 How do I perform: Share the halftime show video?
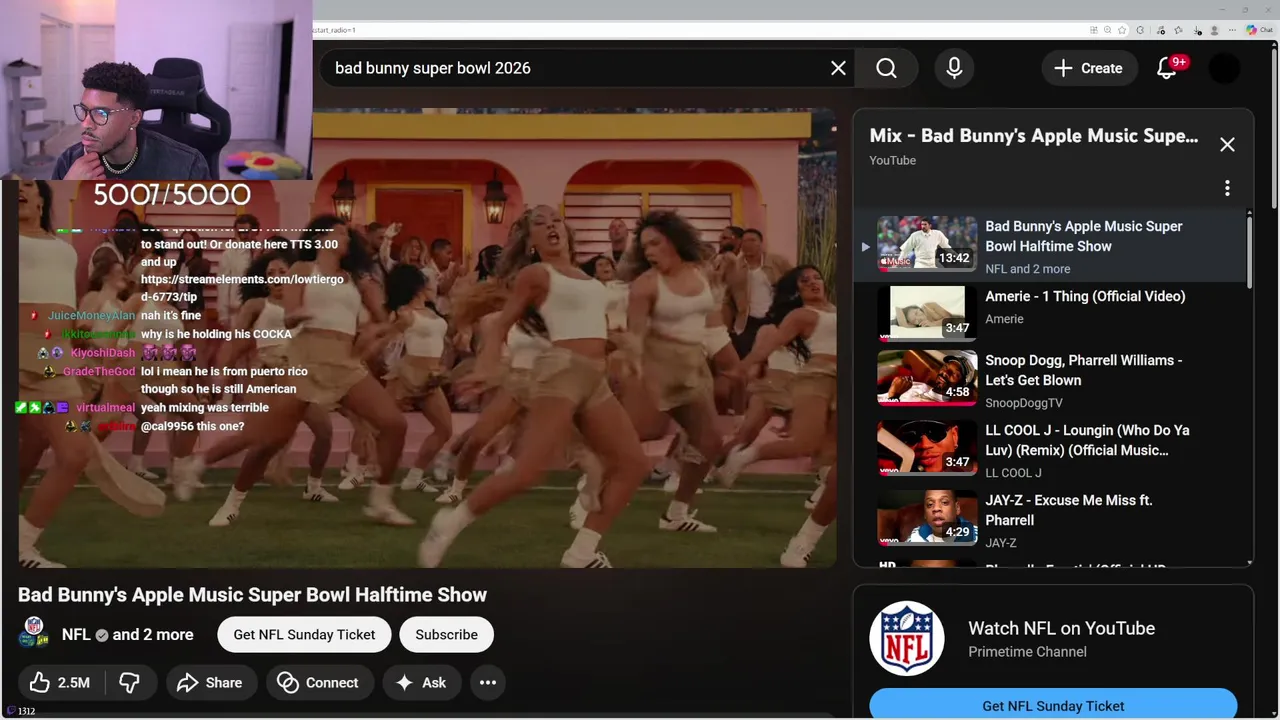pyautogui.click(x=209, y=683)
